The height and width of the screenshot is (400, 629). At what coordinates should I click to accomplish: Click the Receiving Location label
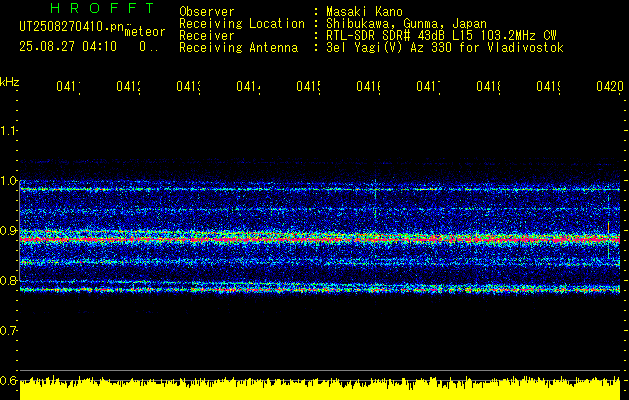(242, 24)
